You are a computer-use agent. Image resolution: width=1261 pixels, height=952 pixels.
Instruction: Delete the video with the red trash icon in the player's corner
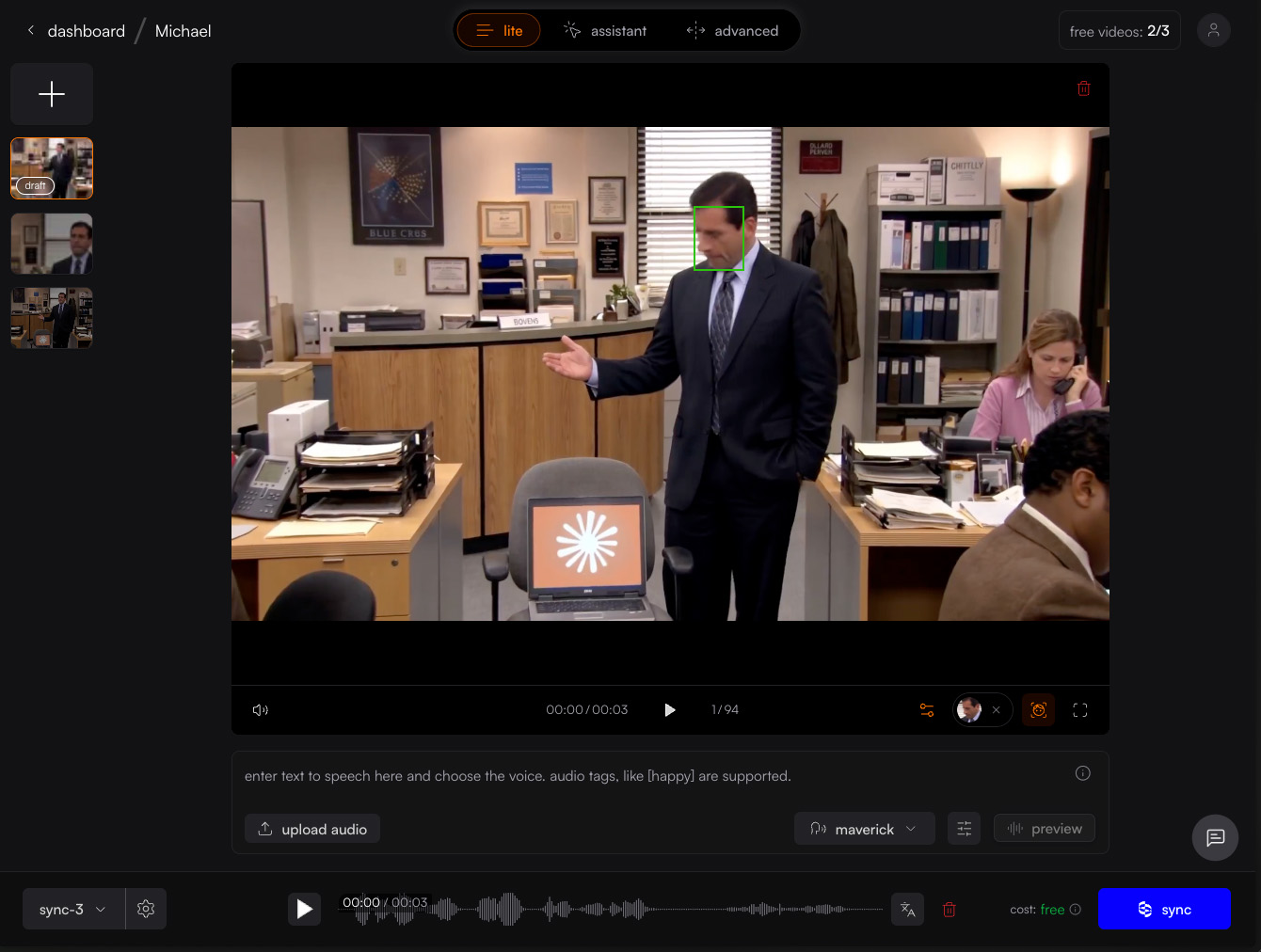click(1084, 88)
